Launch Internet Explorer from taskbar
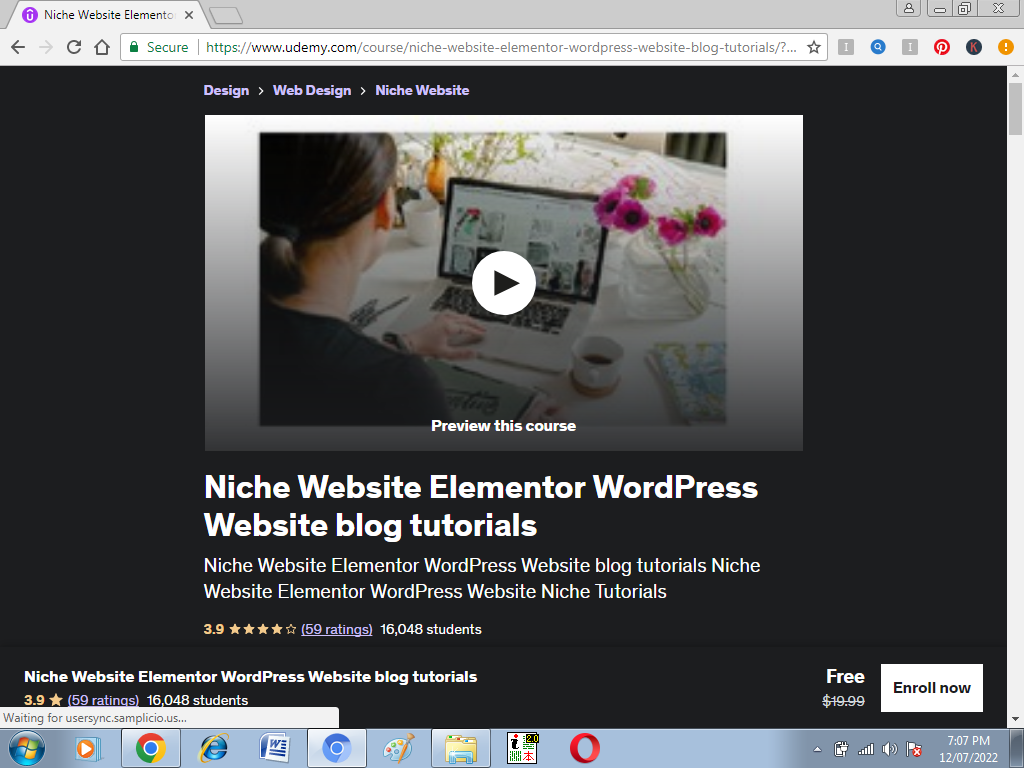 pyautogui.click(x=213, y=748)
